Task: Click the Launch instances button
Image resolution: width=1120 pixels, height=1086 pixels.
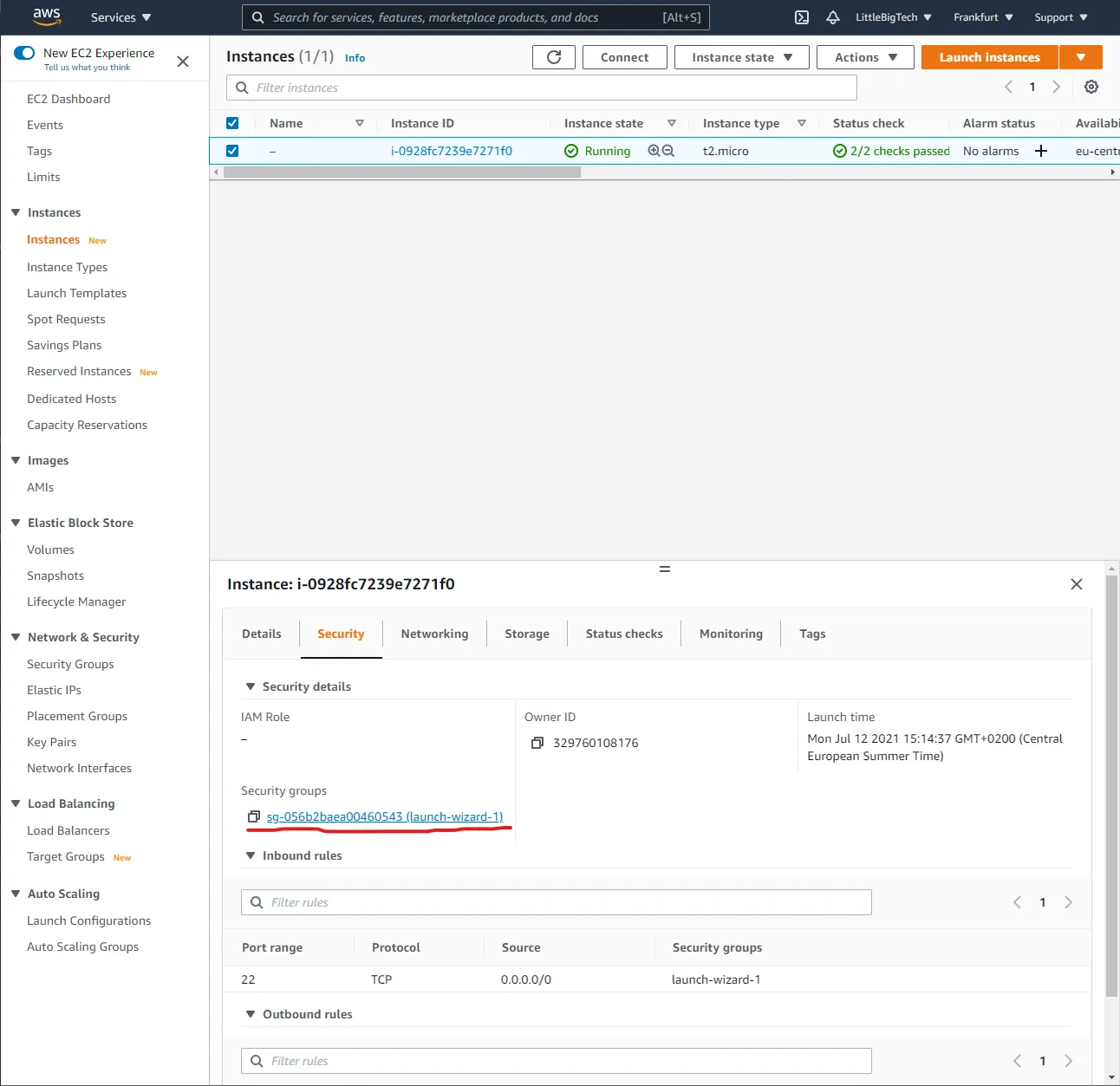Action: click(989, 57)
